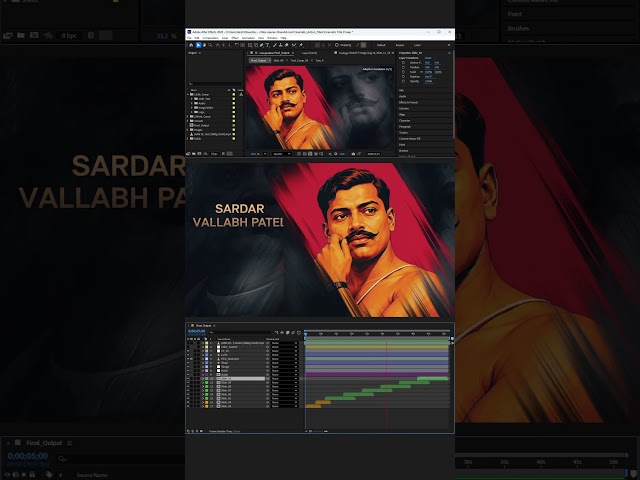Take viewer snapshot with camera icon
Viewport: 640px width, 480px height.
[353, 154]
